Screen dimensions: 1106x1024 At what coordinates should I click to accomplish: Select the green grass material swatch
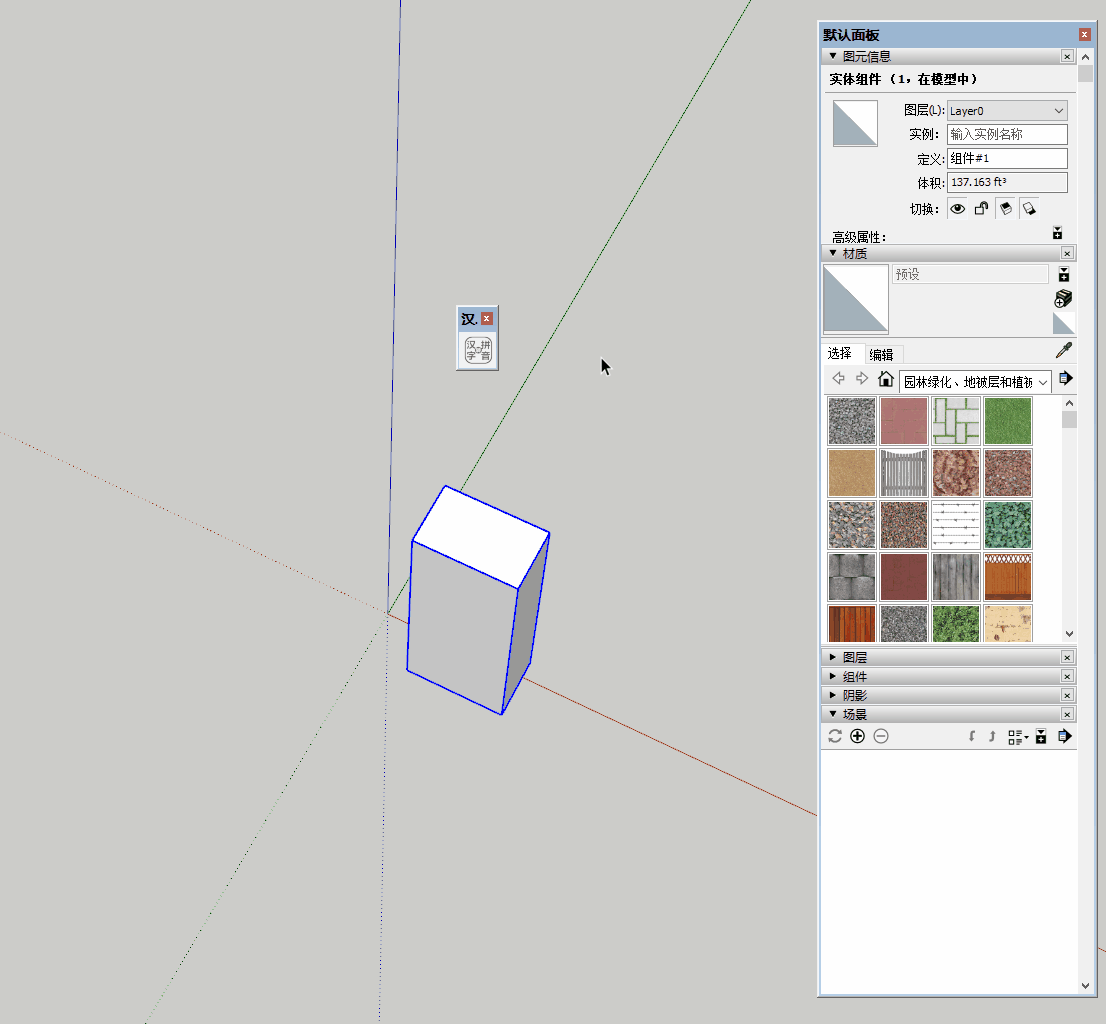point(1007,421)
